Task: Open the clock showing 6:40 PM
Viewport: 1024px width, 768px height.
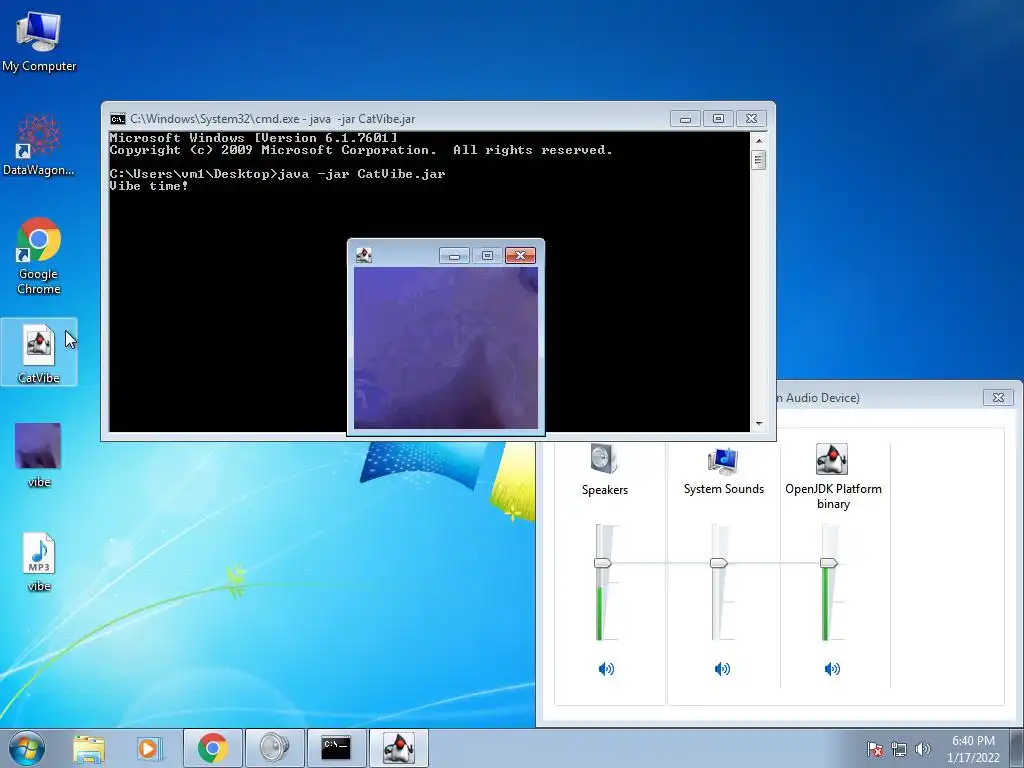Action: point(973,749)
